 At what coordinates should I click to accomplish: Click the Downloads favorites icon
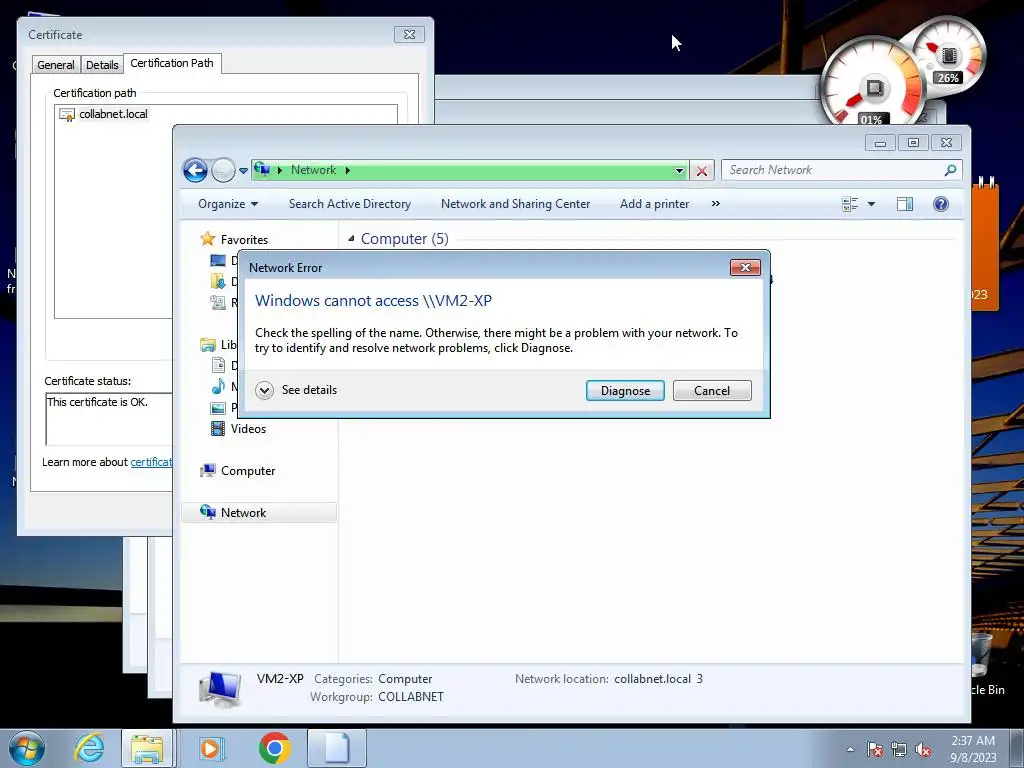pyautogui.click(x=218, y=281)
